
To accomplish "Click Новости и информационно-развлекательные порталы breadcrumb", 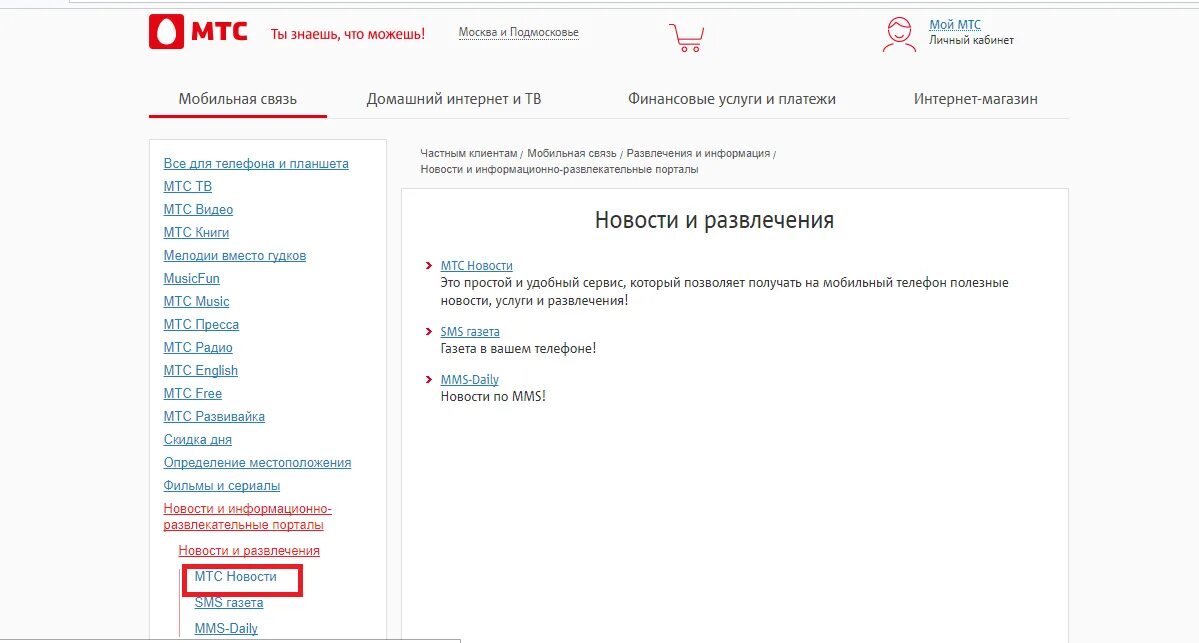I will pos(559,169).
